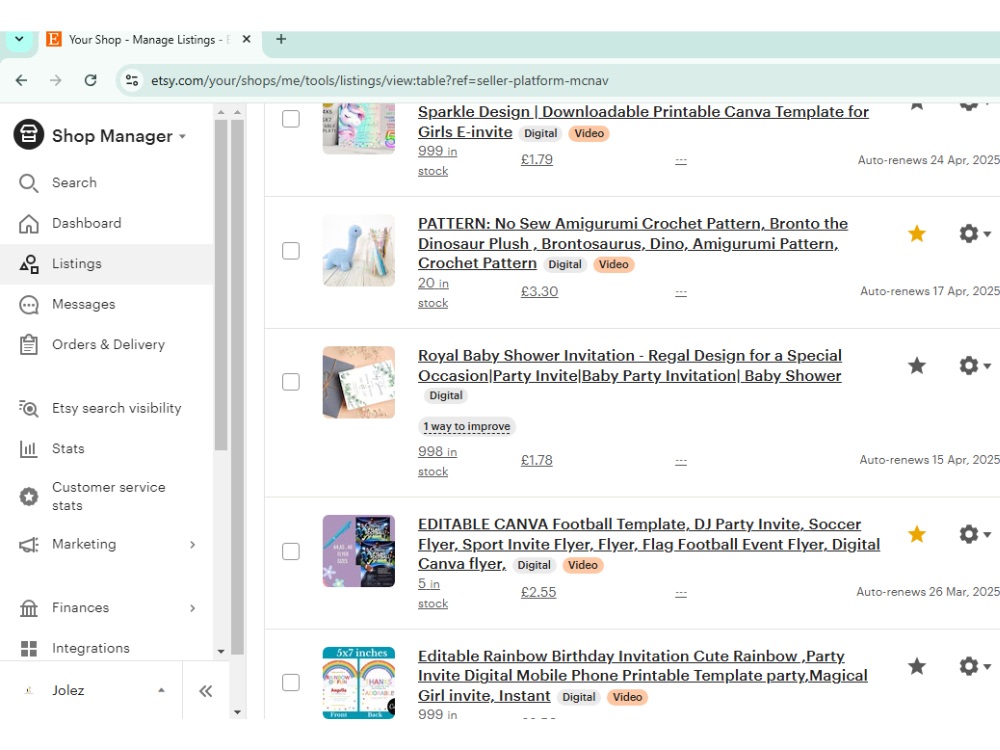Image resolution: width=1000 pixels, height=750 pixels.
Task: Click the browser forward arrow
Action: [x=56, y=80]
